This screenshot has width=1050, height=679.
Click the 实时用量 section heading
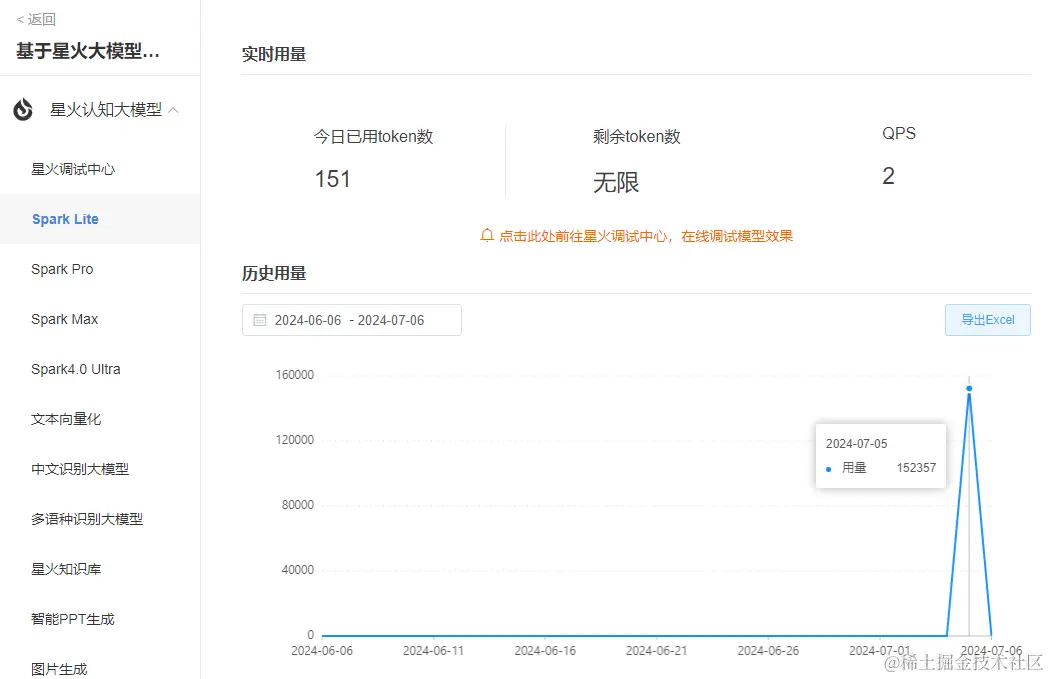[x=274, y=54]
